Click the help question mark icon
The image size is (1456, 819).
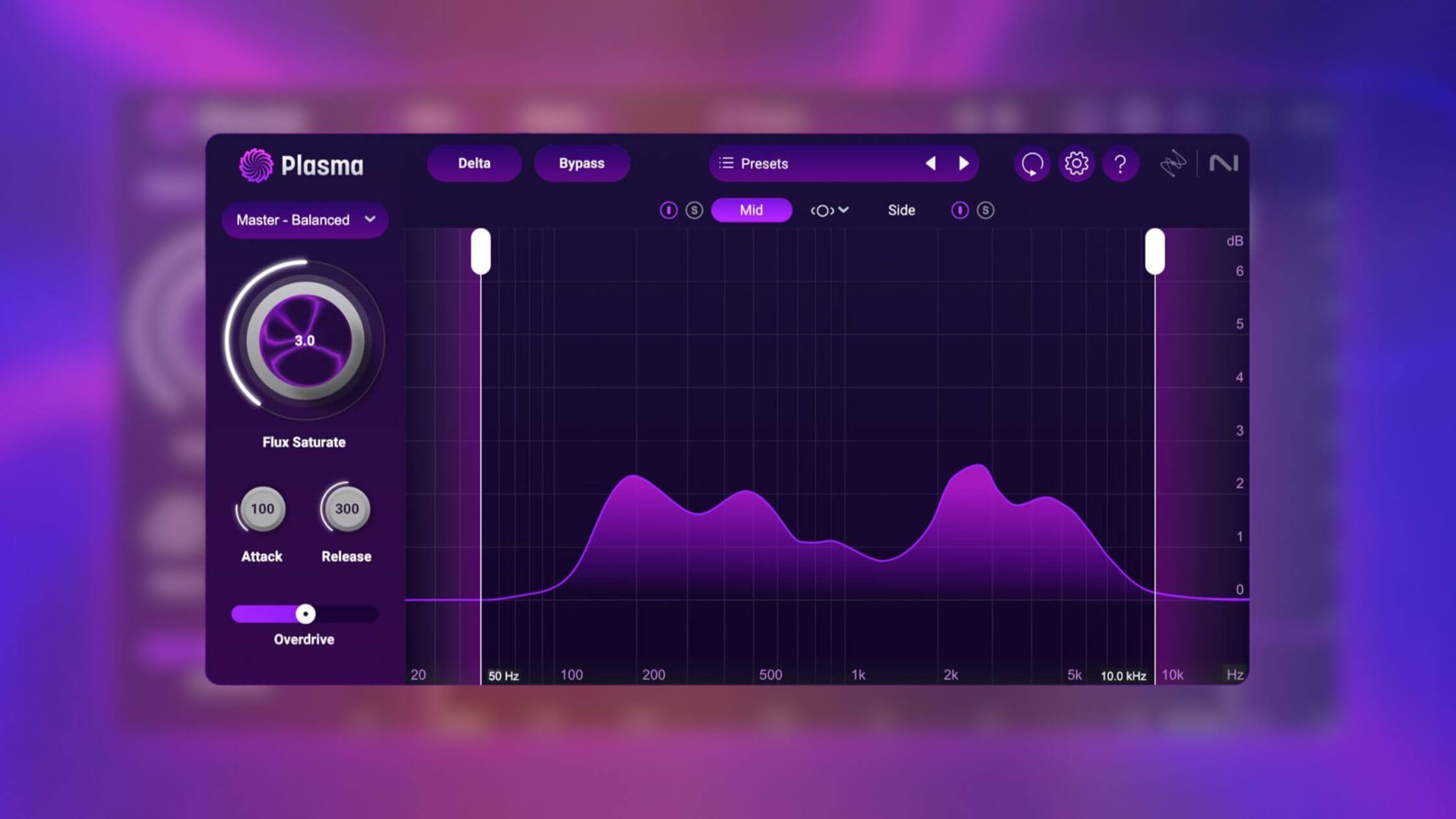[x=1120, y=163]
